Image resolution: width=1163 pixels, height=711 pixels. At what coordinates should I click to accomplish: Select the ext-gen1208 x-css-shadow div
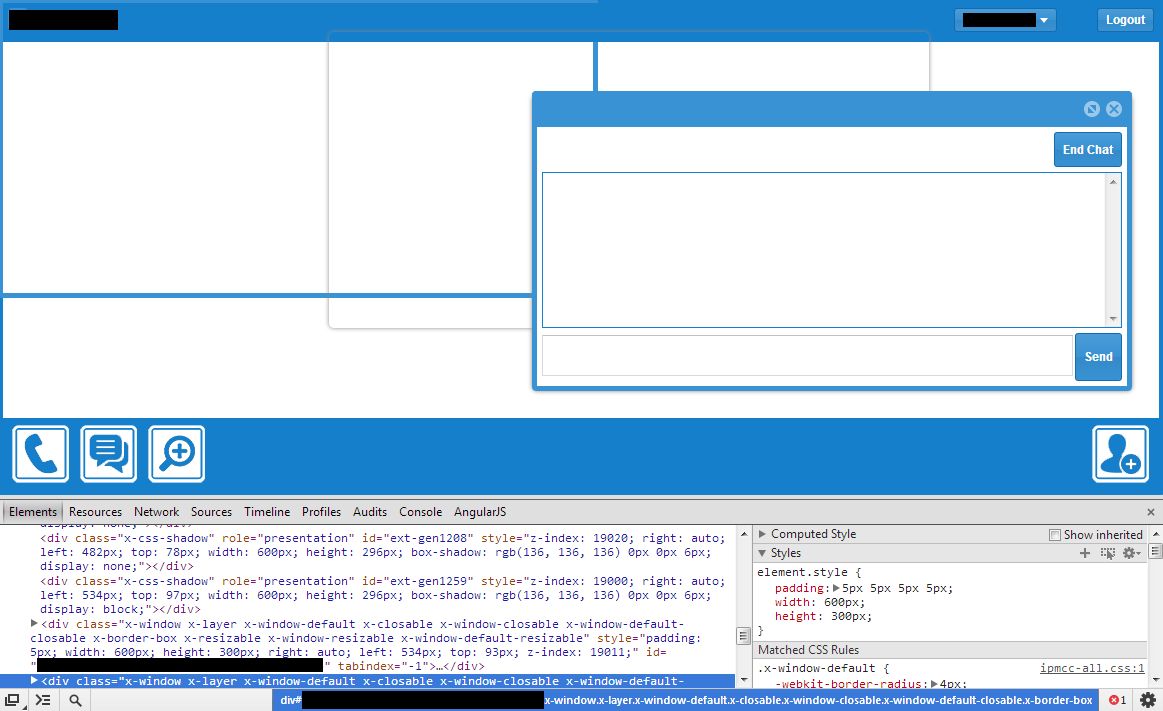(382, 552)
